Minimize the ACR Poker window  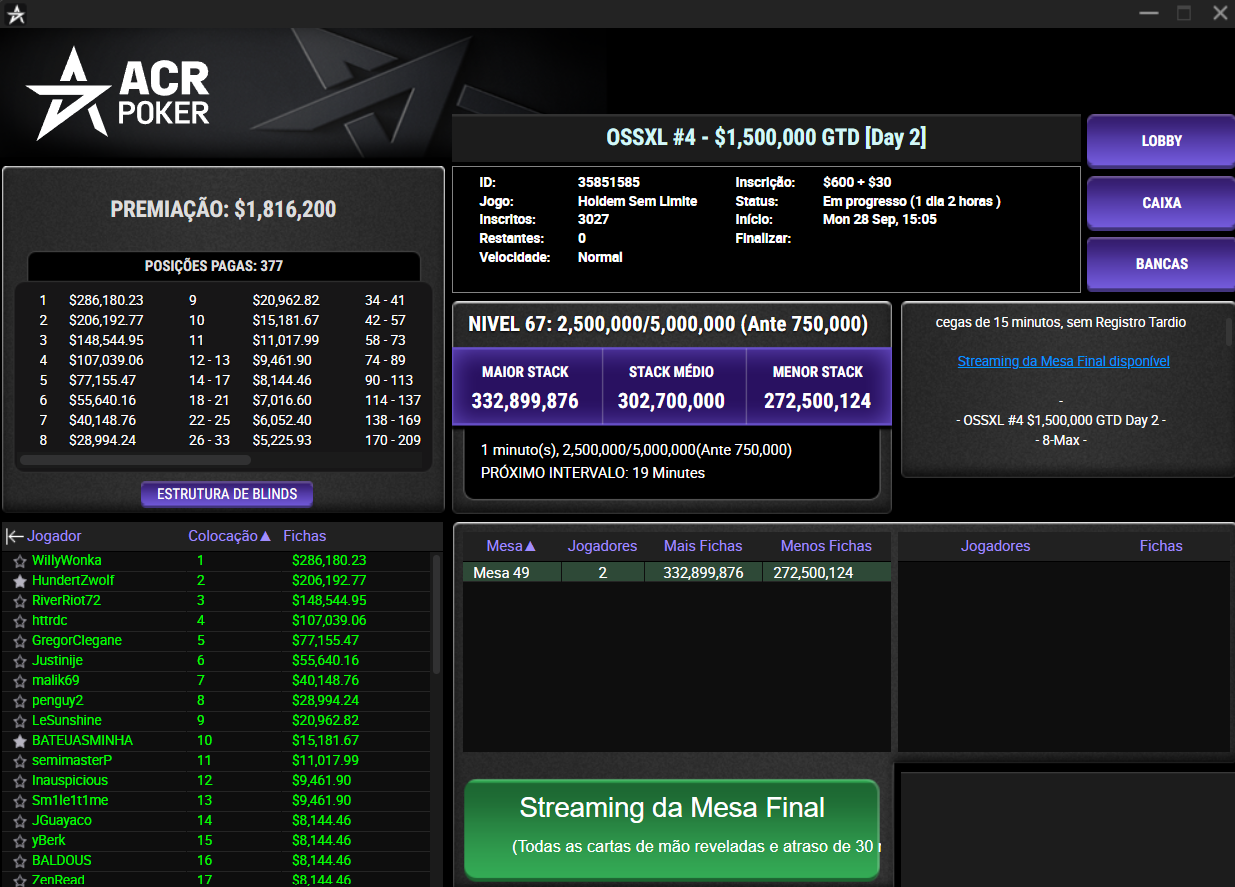point(1149,13)
